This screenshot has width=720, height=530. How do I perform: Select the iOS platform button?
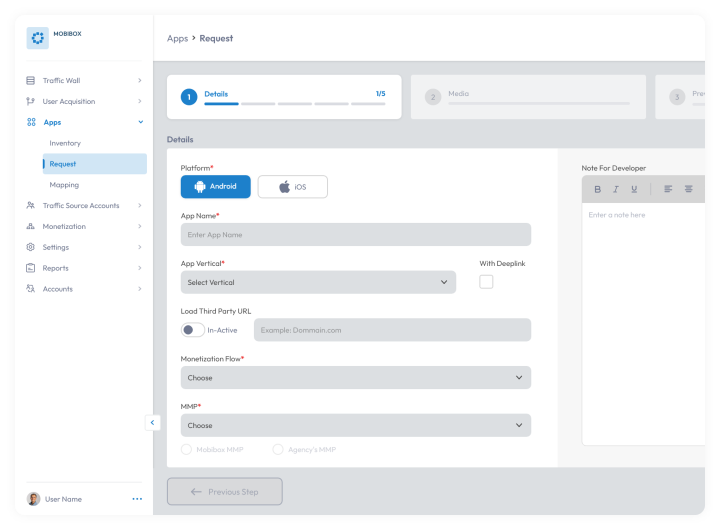[x=292, y=186]
